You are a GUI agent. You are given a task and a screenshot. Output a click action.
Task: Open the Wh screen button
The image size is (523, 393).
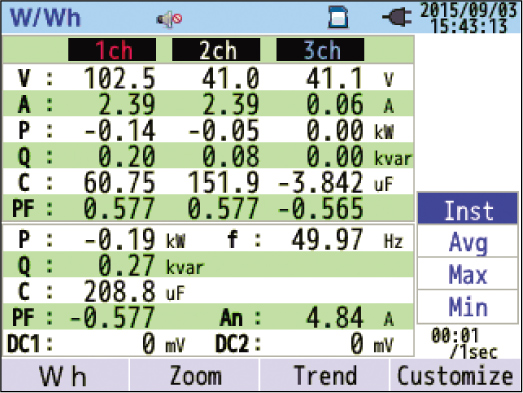click(x=65, y=375)
